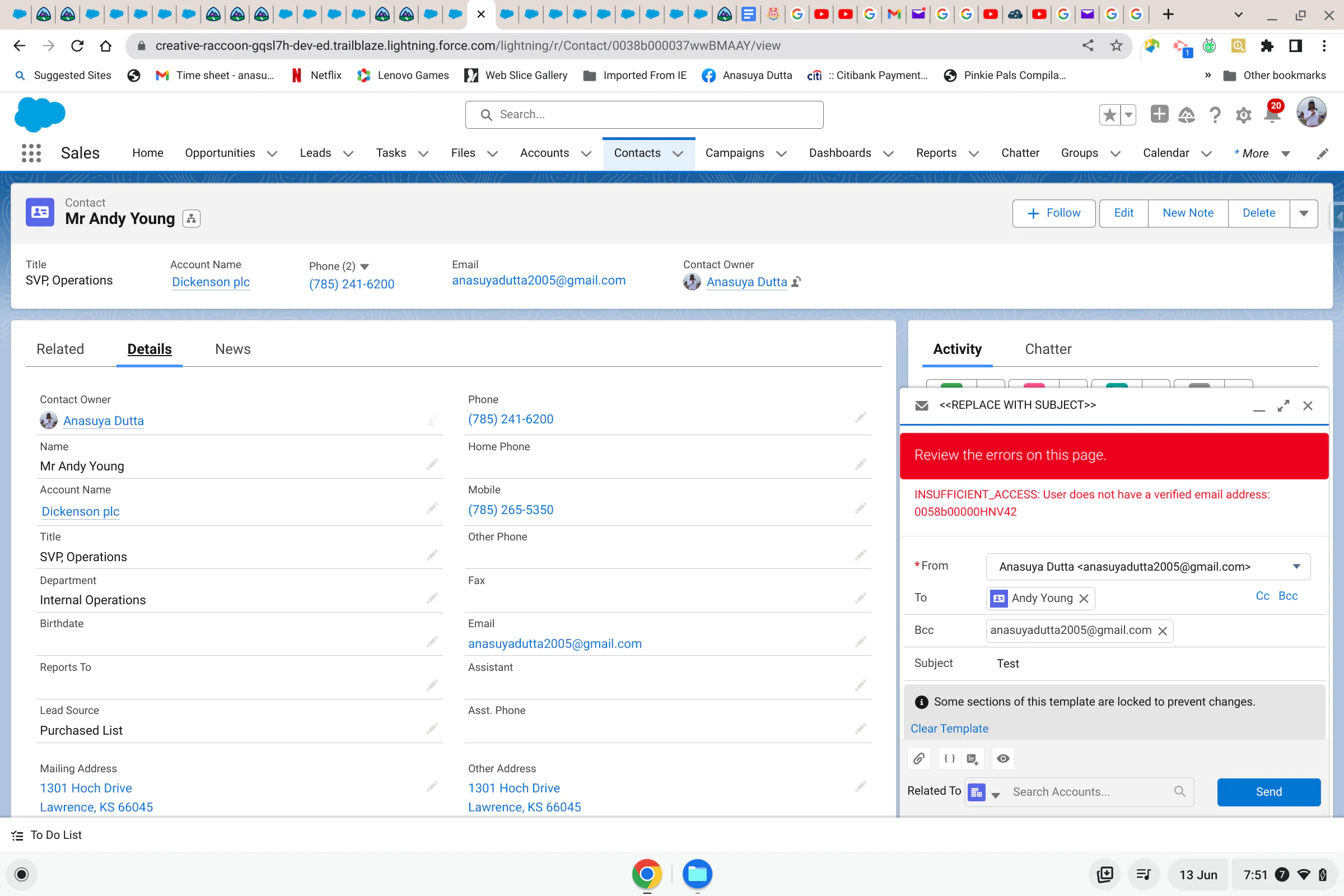Open the Salesforce Help question mark
The image size is (1344, 896).
pyautogui.click(x=1215, y=115)
